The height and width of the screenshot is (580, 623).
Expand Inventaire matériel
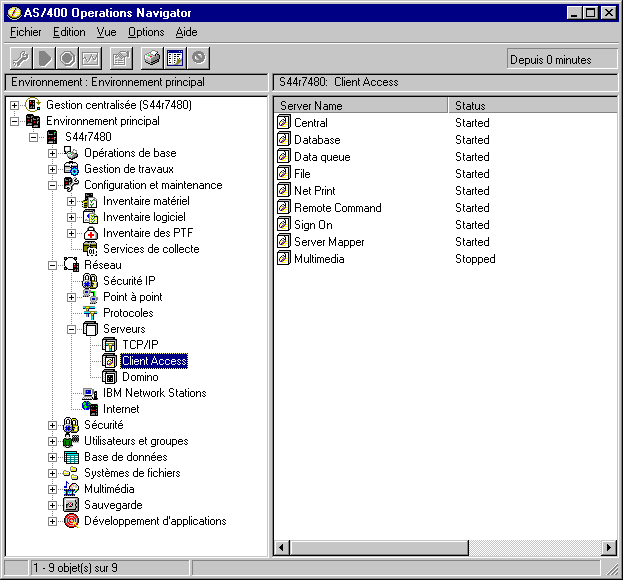tap(72, 201)
